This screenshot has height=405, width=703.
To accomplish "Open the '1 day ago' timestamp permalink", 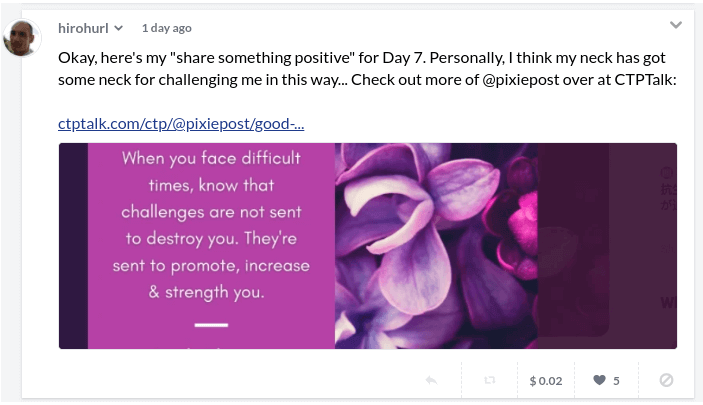I will click(x=167, y=28).
